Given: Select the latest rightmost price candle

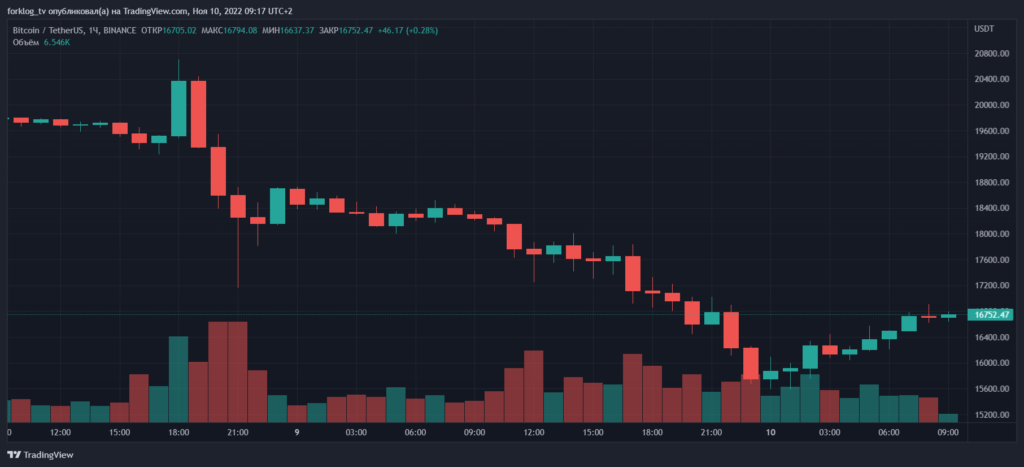Looking at the screenshot, I should pyautogui.click(x=948, y=316).
